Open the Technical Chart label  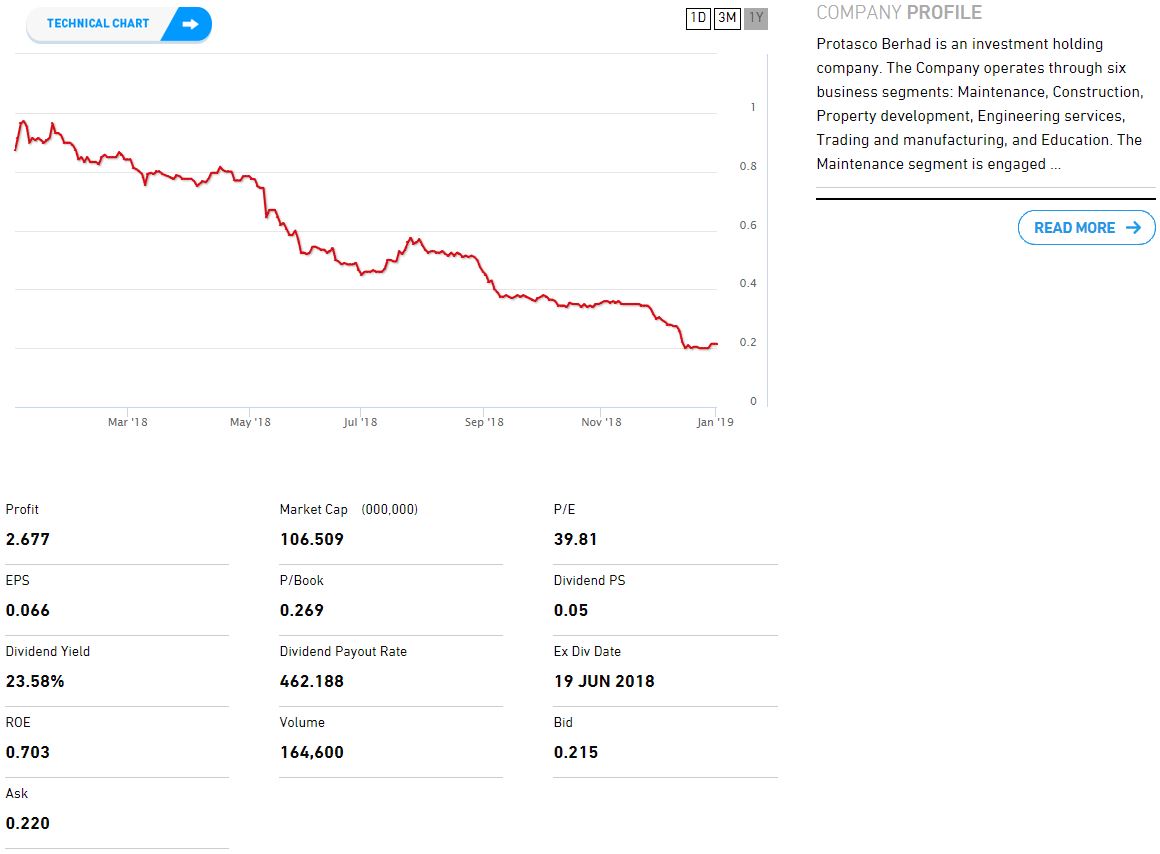coord(98,24)
